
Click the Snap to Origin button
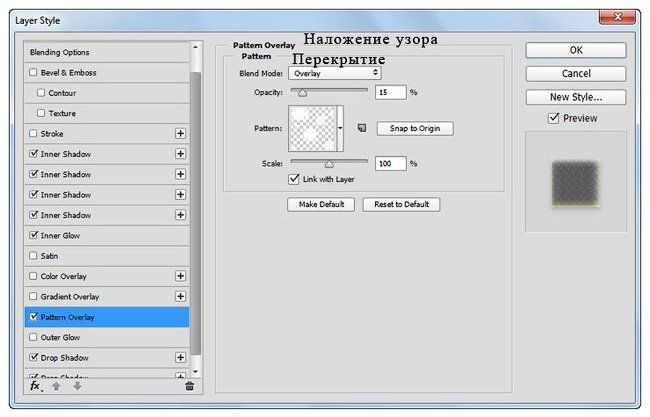tap(414, 128)
